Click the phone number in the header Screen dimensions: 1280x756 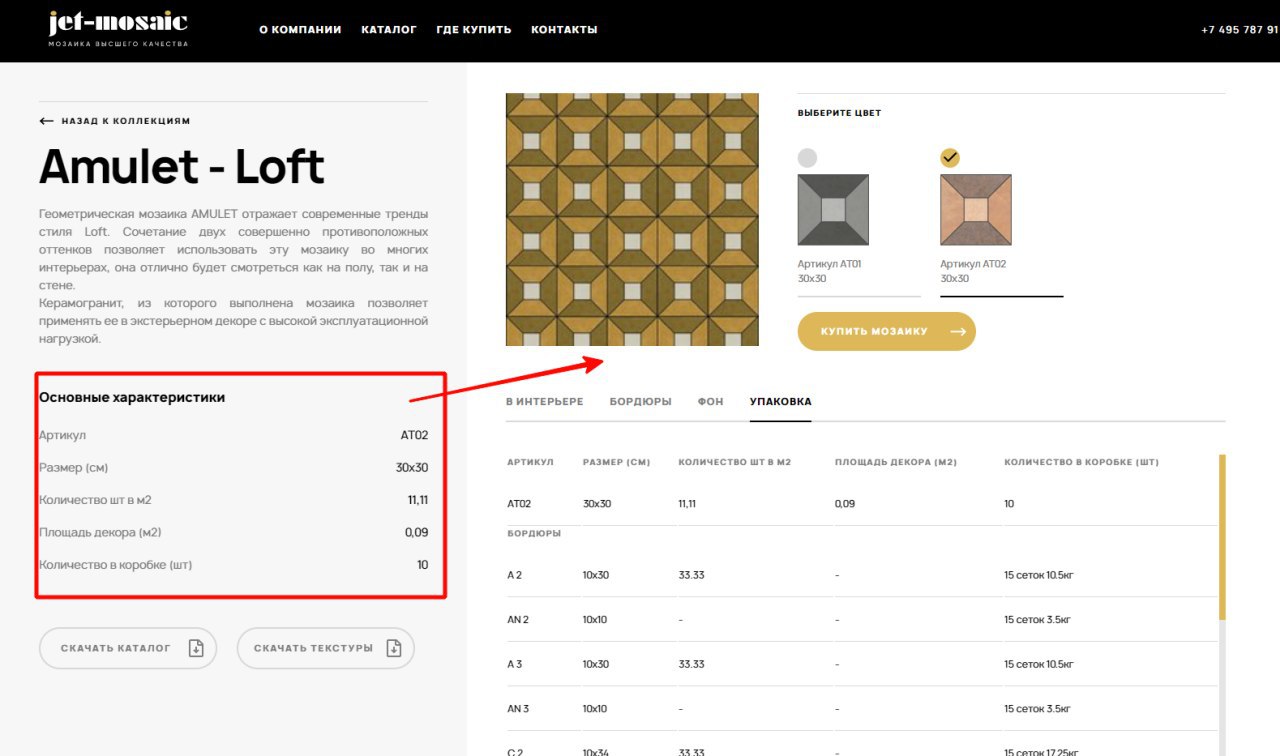click(x=1240, y=30)
